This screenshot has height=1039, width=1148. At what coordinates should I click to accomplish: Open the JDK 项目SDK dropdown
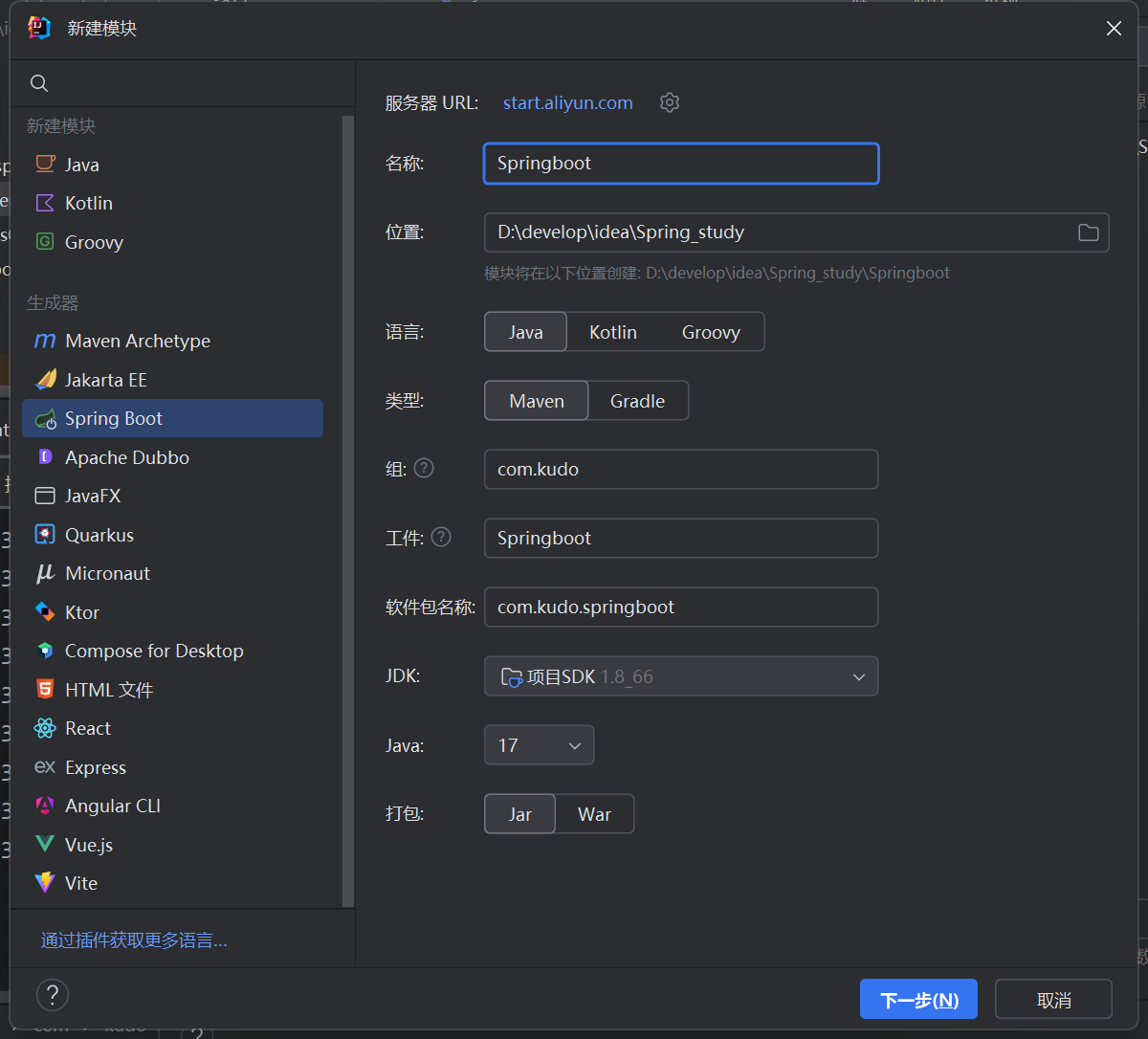pyautogui.click(x=681, y=676)
